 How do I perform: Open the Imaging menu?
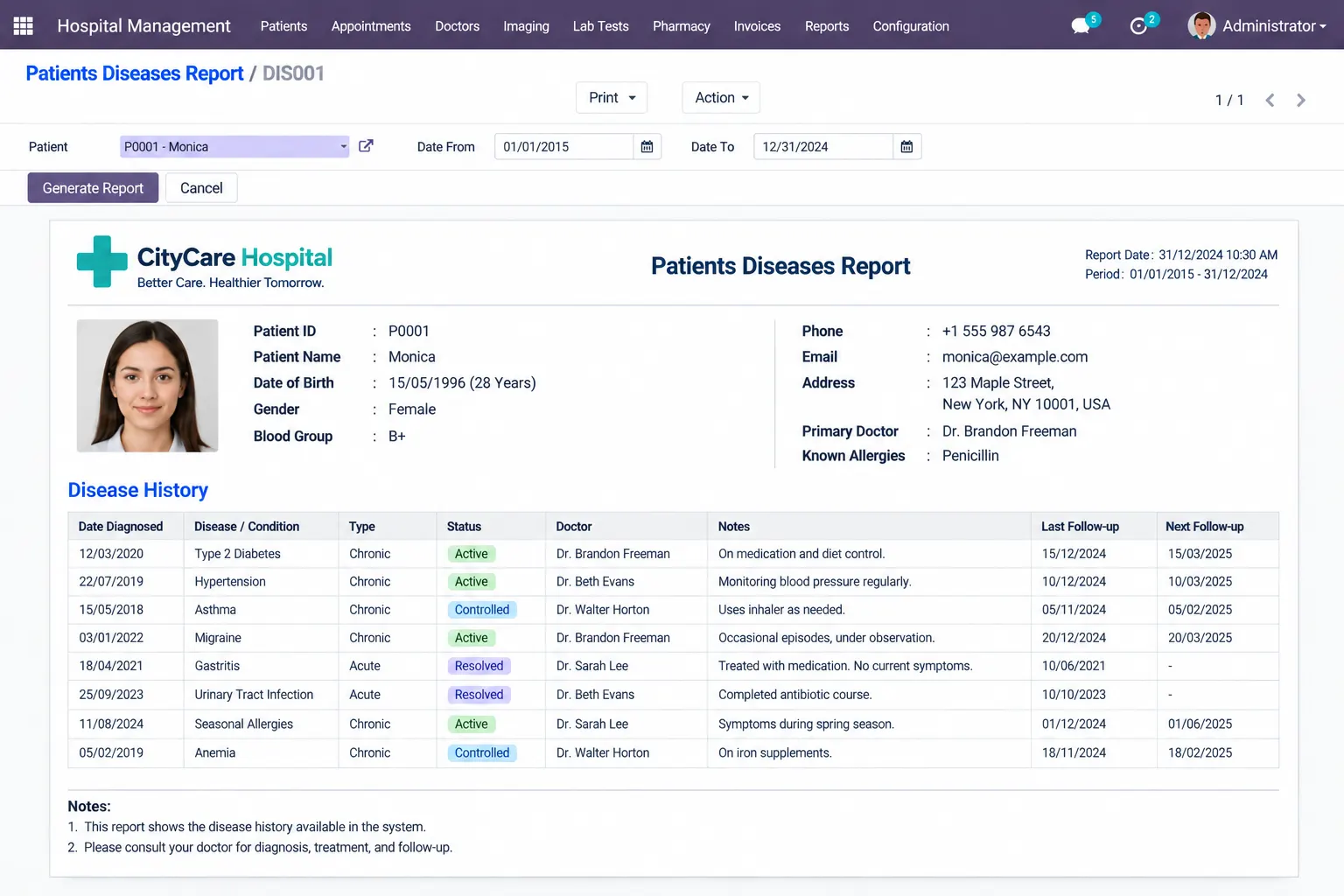[526, 26]
